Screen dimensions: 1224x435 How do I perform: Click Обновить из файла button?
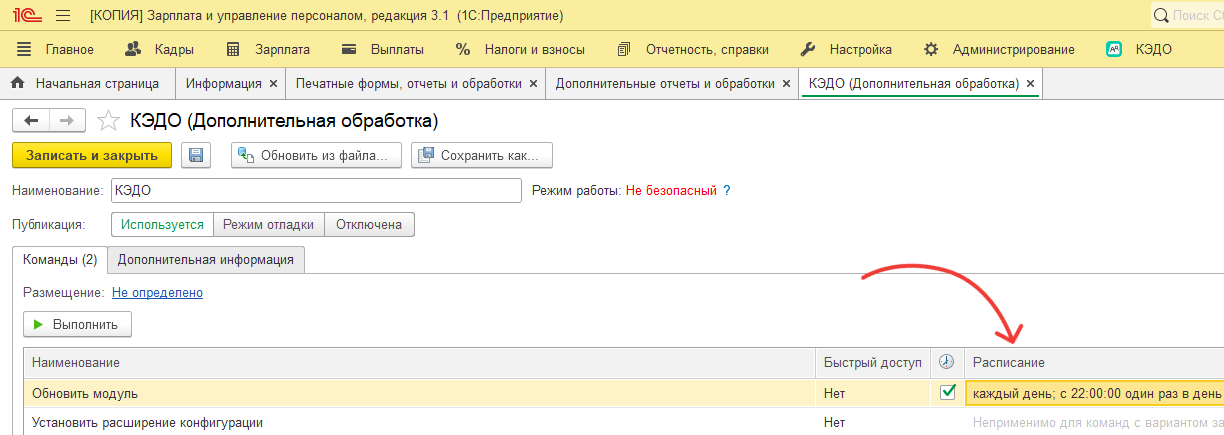316,155
